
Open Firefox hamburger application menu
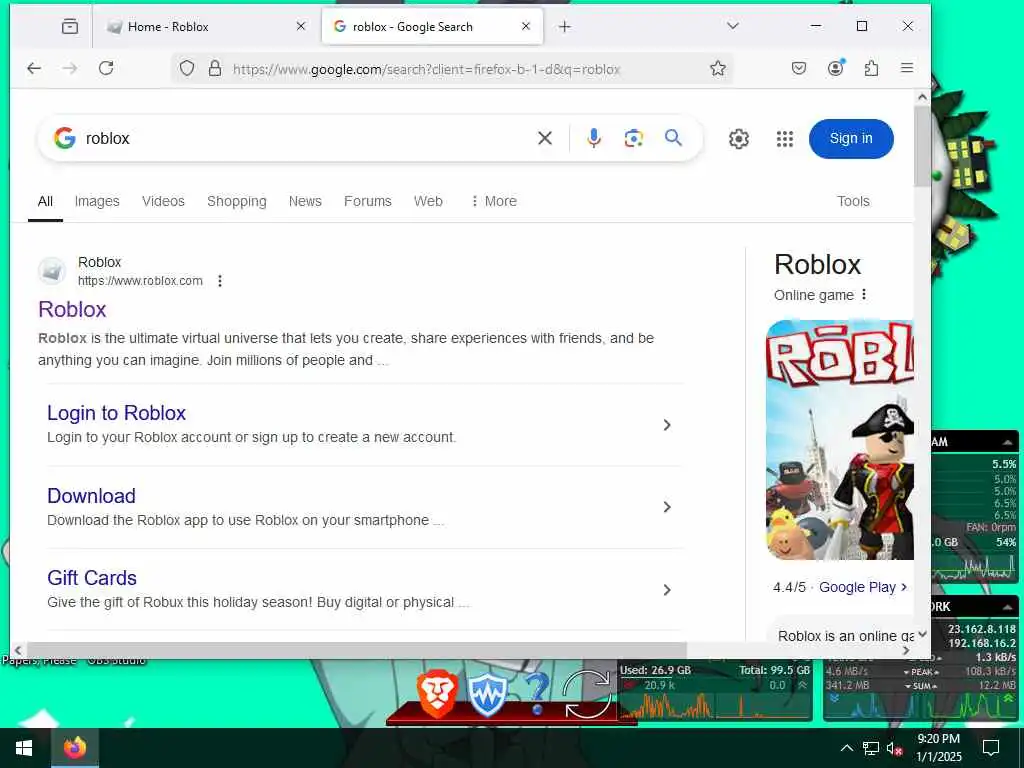[907, 68]
